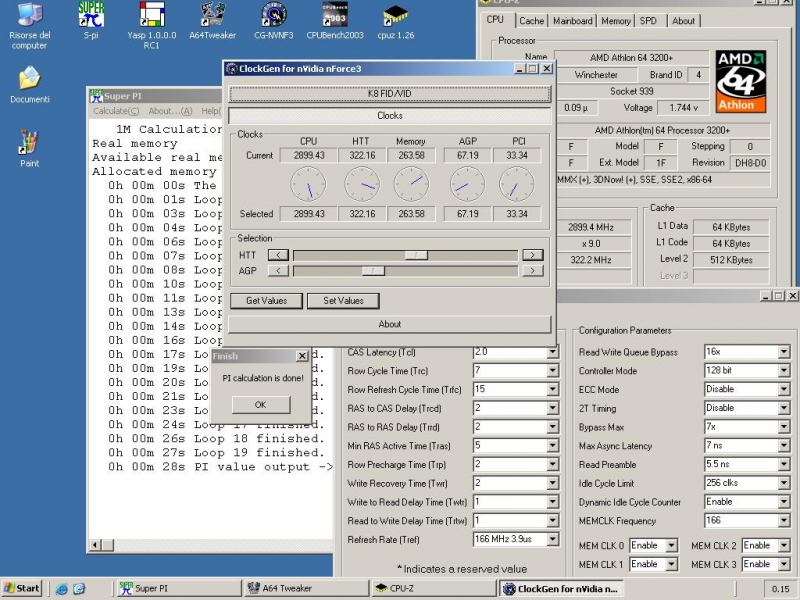Click Get Values in ClockGen

point(266,301)
